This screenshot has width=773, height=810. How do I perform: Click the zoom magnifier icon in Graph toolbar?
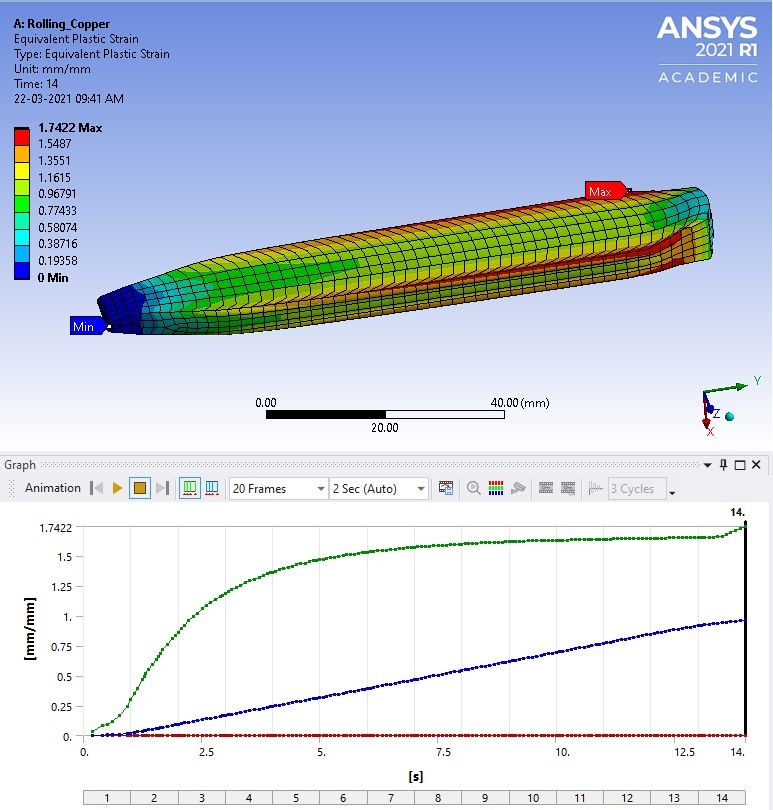coord(474,488)
